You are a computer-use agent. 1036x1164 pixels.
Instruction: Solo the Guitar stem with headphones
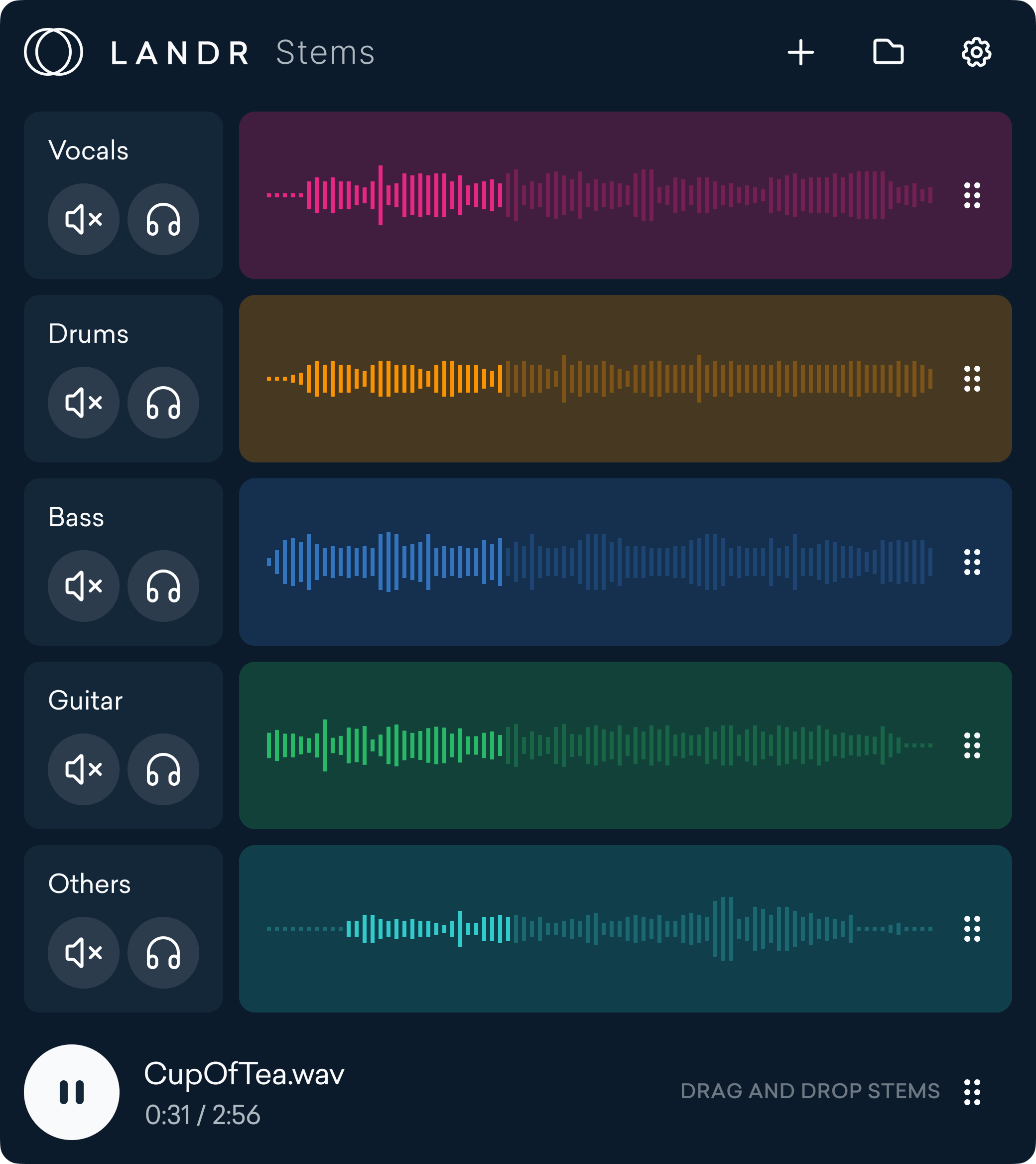click(x=163, y=769)
